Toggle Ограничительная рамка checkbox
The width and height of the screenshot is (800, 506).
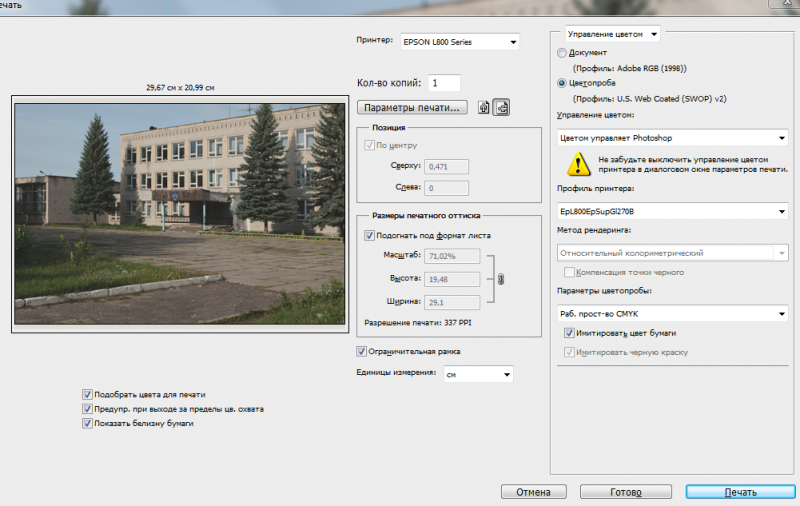pos(361,351)
